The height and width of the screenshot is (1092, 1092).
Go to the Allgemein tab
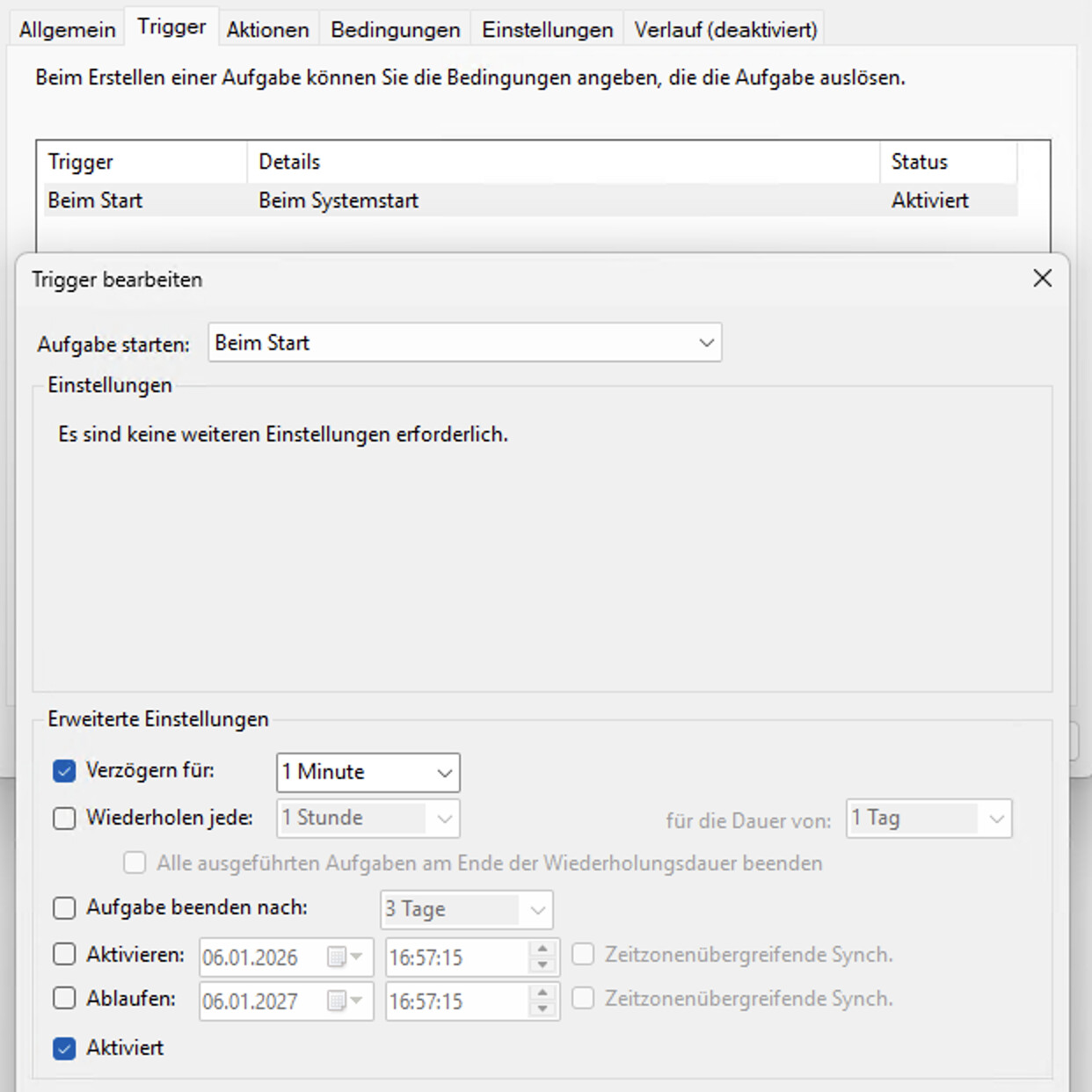click(x=67, y=30)
